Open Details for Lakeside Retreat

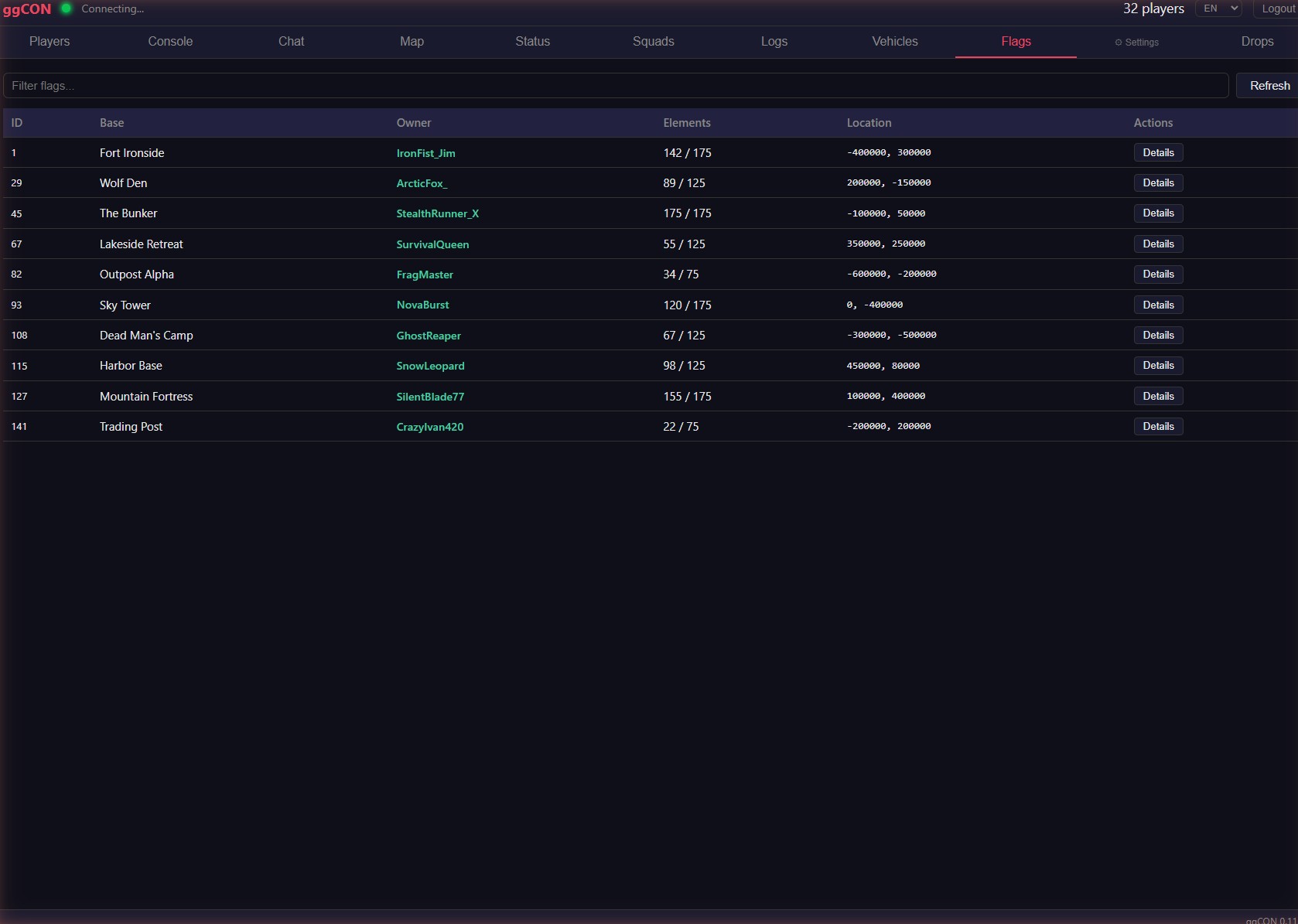[x=1158, y=244]
